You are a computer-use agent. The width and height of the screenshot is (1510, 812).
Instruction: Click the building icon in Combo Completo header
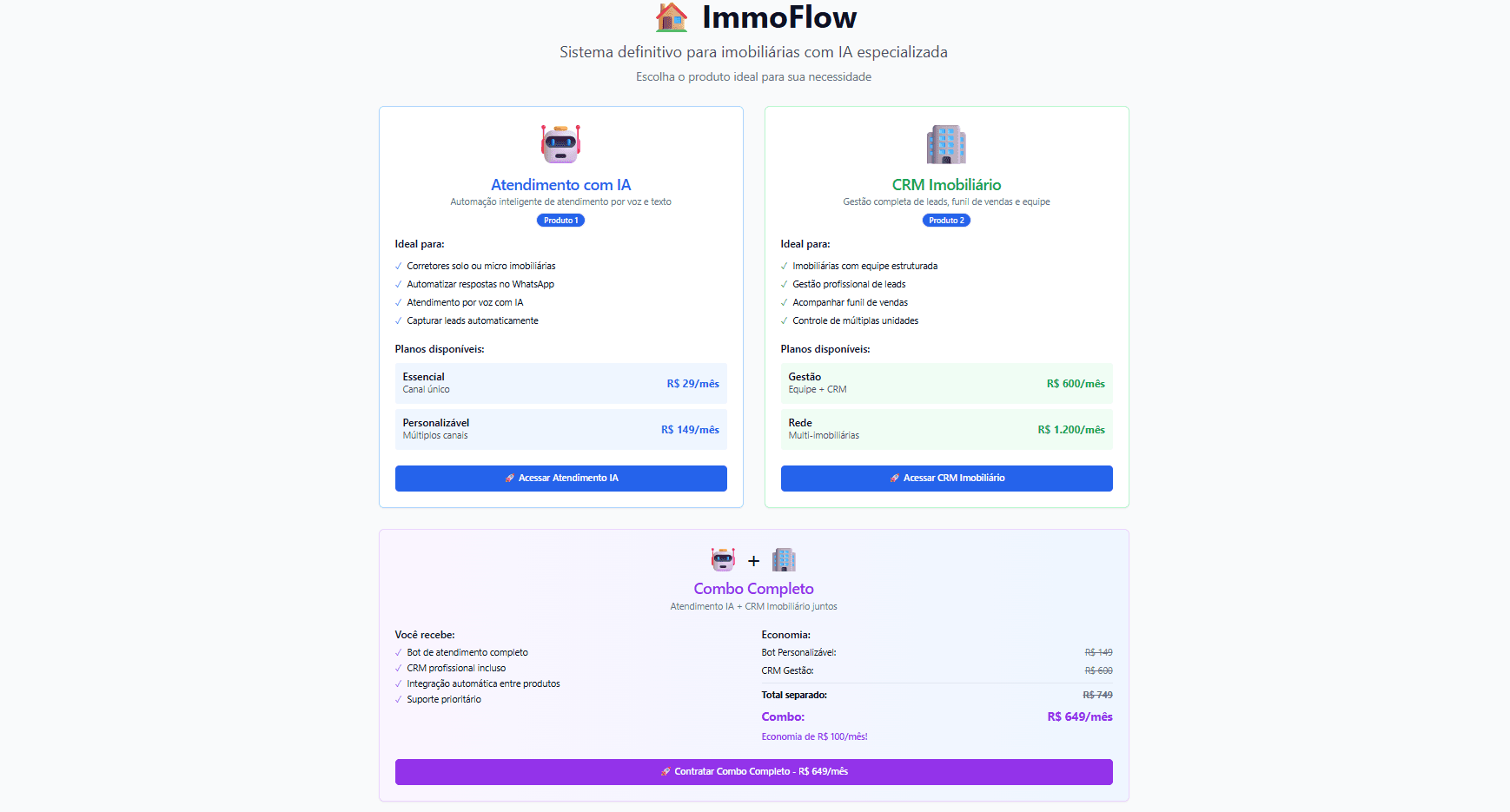785,560
